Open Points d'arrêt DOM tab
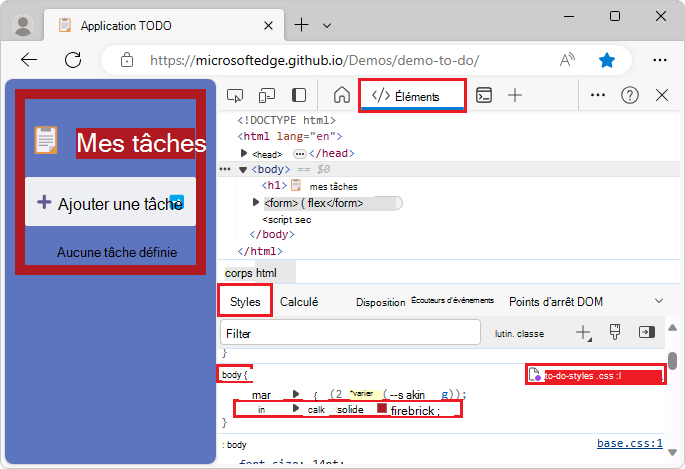 pos(556,302)
